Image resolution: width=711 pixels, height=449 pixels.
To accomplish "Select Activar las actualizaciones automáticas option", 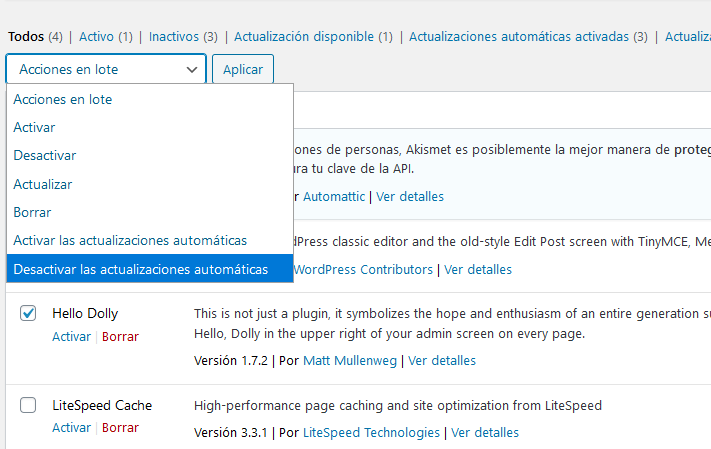I will pos(130,241).
